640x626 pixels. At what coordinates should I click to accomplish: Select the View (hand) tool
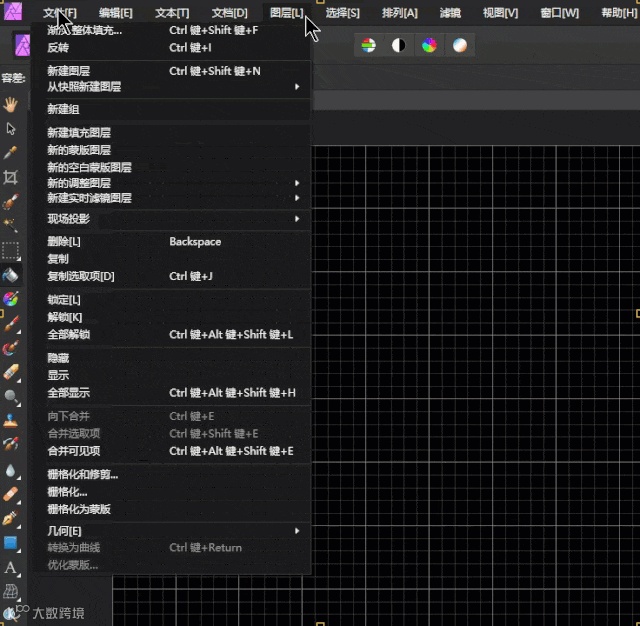pos(10,105)
